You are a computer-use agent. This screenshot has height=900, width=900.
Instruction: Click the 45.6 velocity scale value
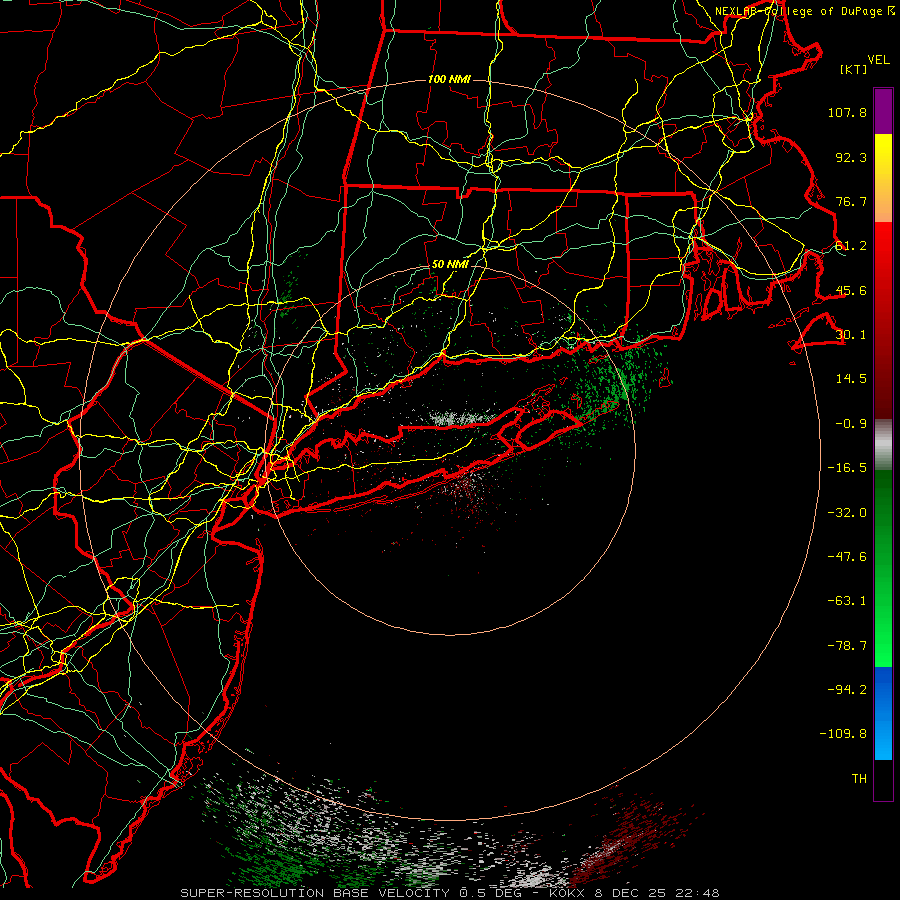pos(851,290)
